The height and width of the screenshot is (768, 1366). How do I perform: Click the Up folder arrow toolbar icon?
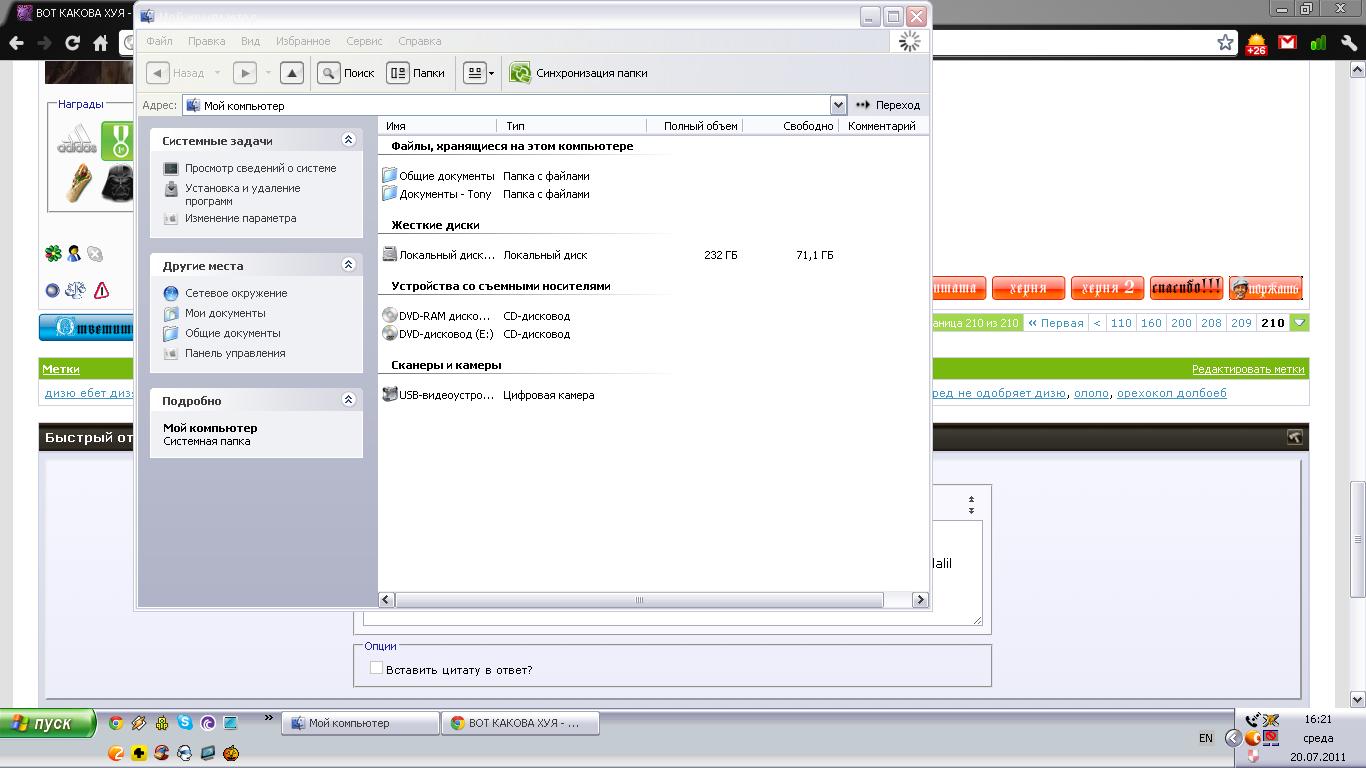coord(291,73)
